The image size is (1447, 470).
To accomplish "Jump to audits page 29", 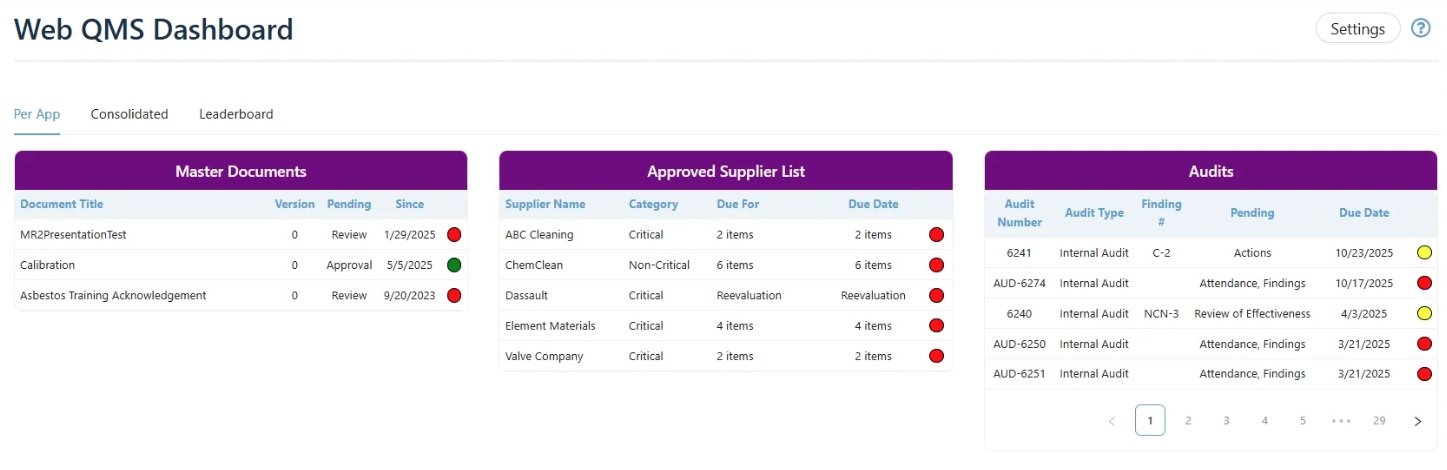I will pyautogui.click(x=1379, y=421).
